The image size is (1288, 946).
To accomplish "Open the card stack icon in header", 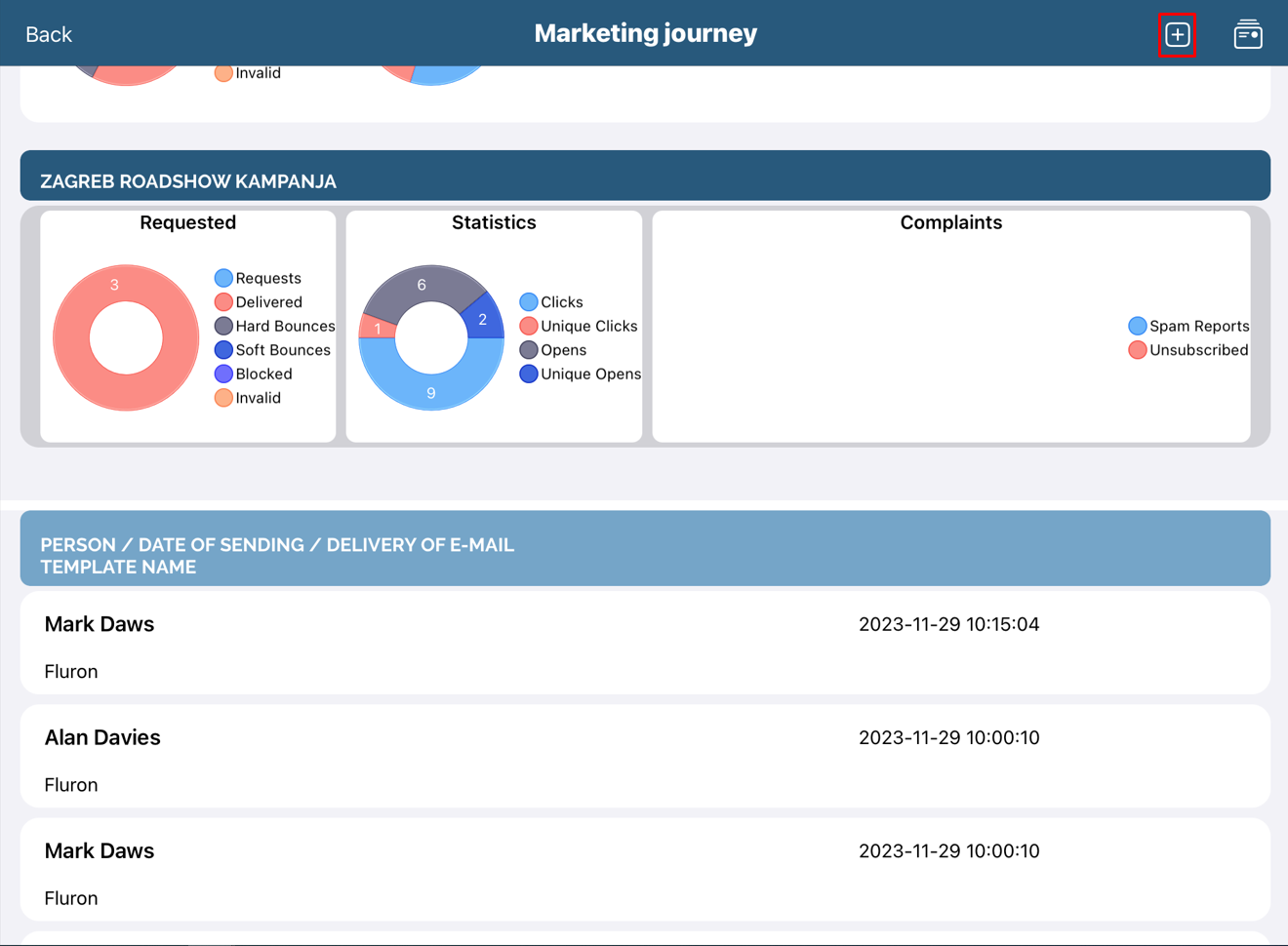I will 1247,35.
